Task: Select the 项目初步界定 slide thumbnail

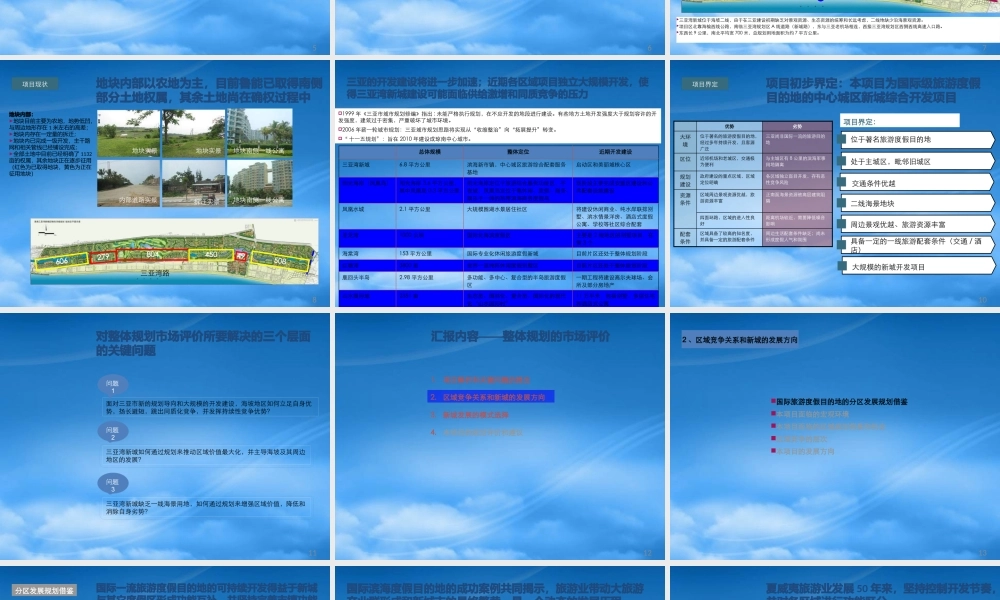Action: 835,184
